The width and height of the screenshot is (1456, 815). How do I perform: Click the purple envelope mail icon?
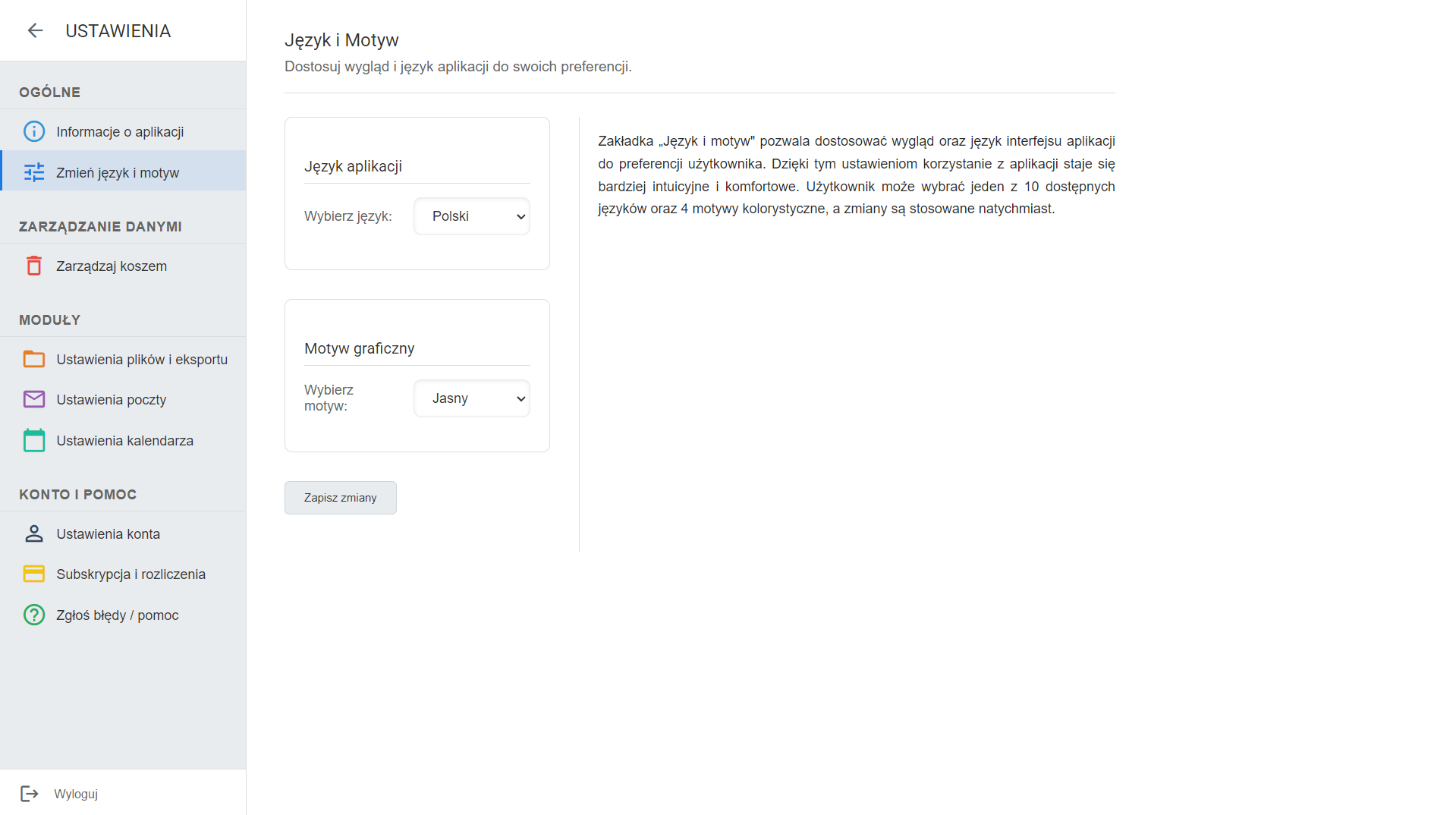click(34, 399)
